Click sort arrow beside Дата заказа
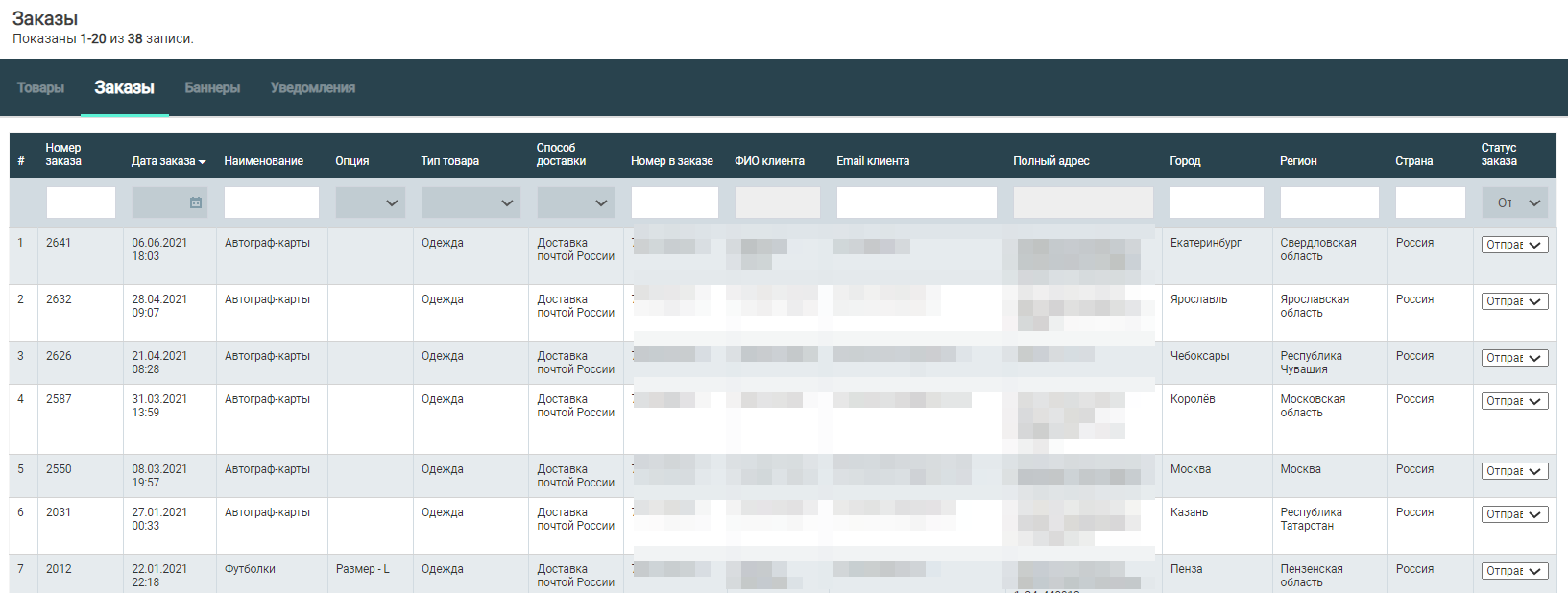Image resolution: width=1568 pixels, height=593 pixels. [203, 162]
